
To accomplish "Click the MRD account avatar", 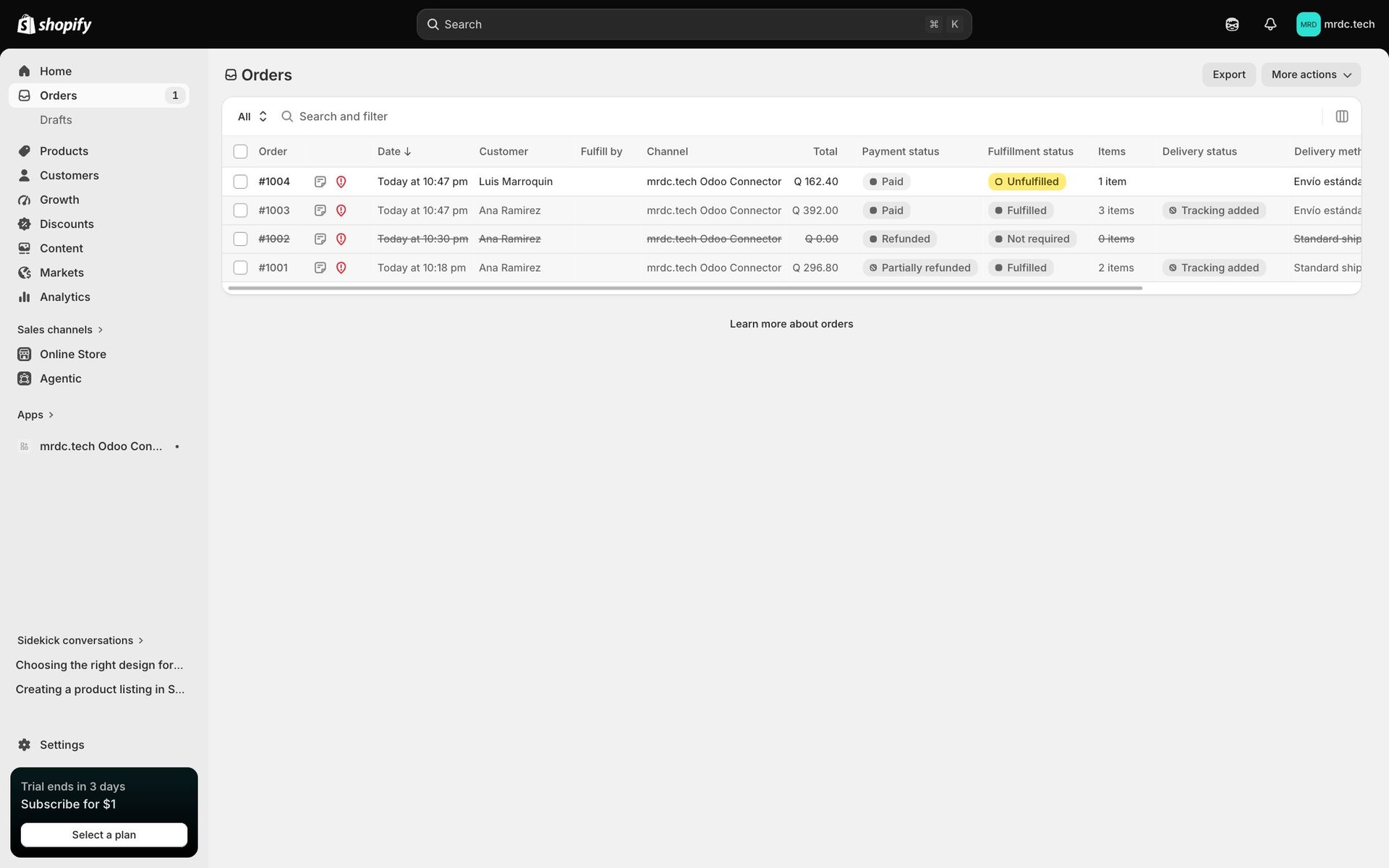I will [x=1308, y=25].
